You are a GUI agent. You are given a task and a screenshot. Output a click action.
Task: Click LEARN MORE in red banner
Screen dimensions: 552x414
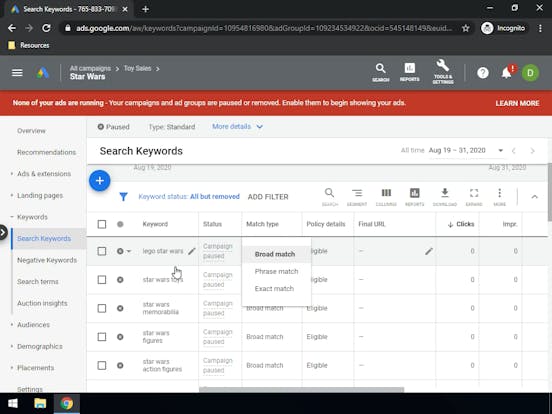coord(517,103)
